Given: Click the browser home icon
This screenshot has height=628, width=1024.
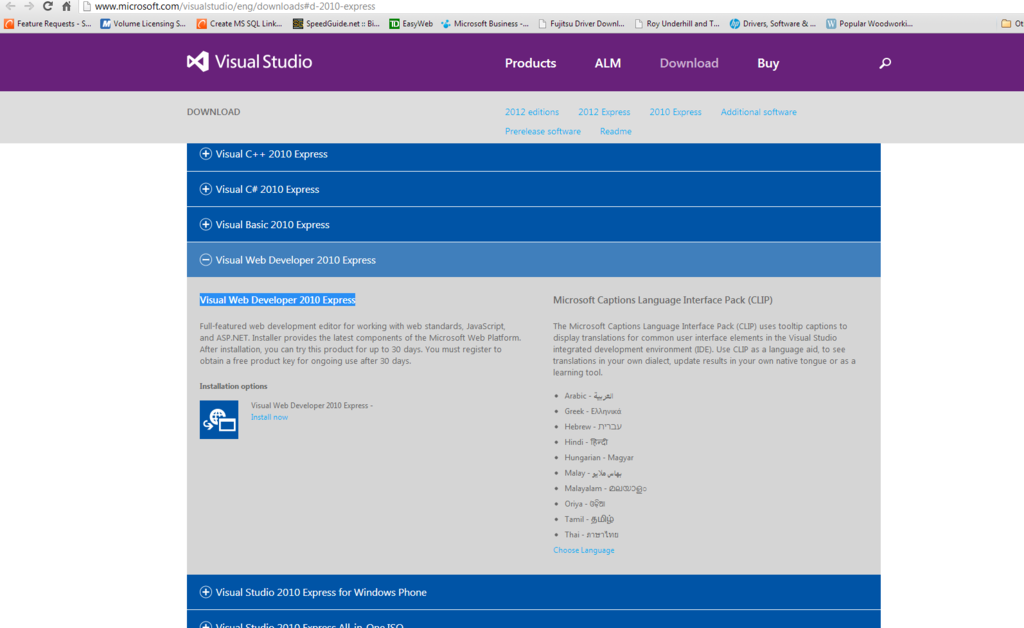Looking at the screenshot, I should point(66,5).
